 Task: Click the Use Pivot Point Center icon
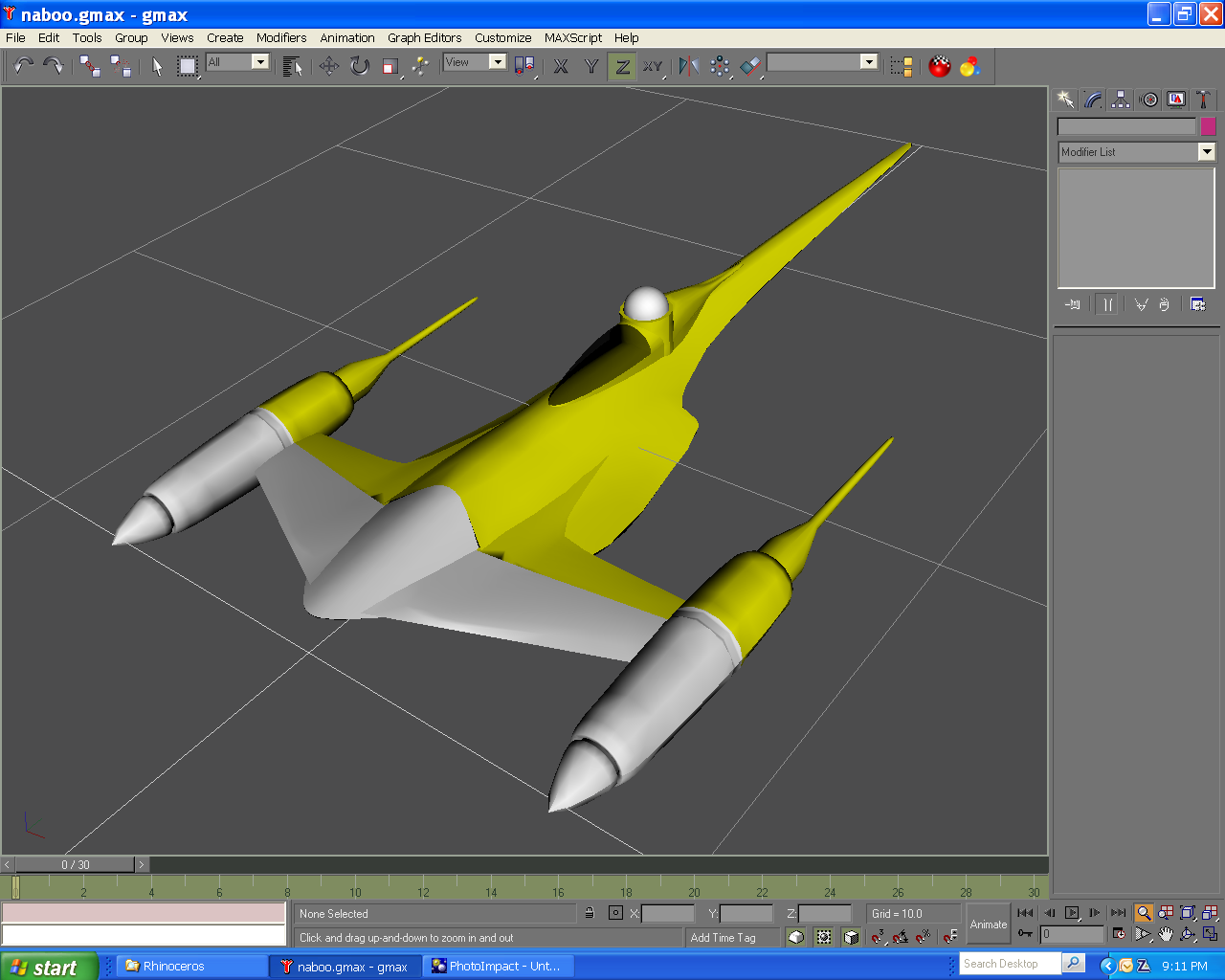pyautogui.click(x=524, y=66)
